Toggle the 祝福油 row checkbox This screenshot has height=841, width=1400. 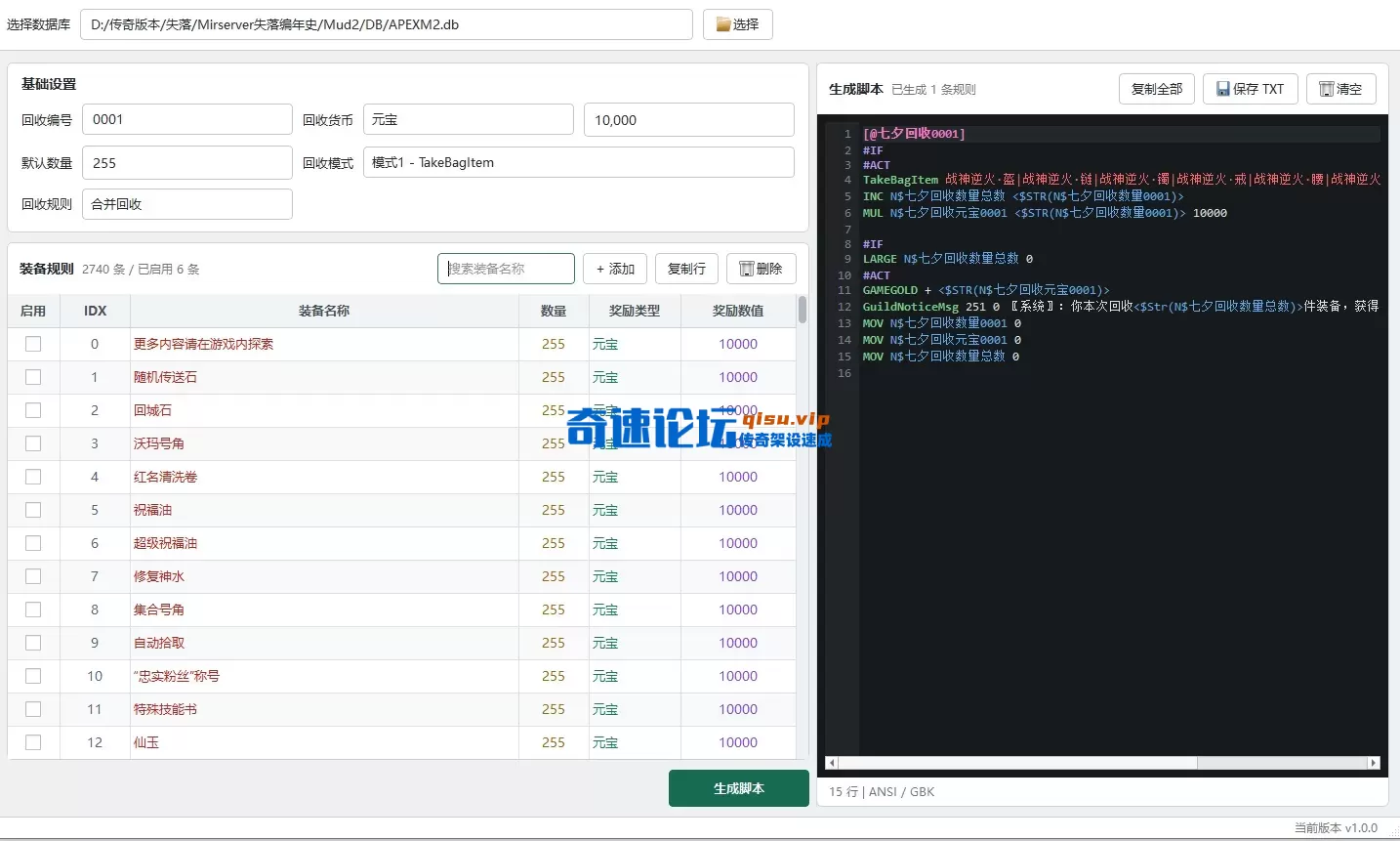33,510
